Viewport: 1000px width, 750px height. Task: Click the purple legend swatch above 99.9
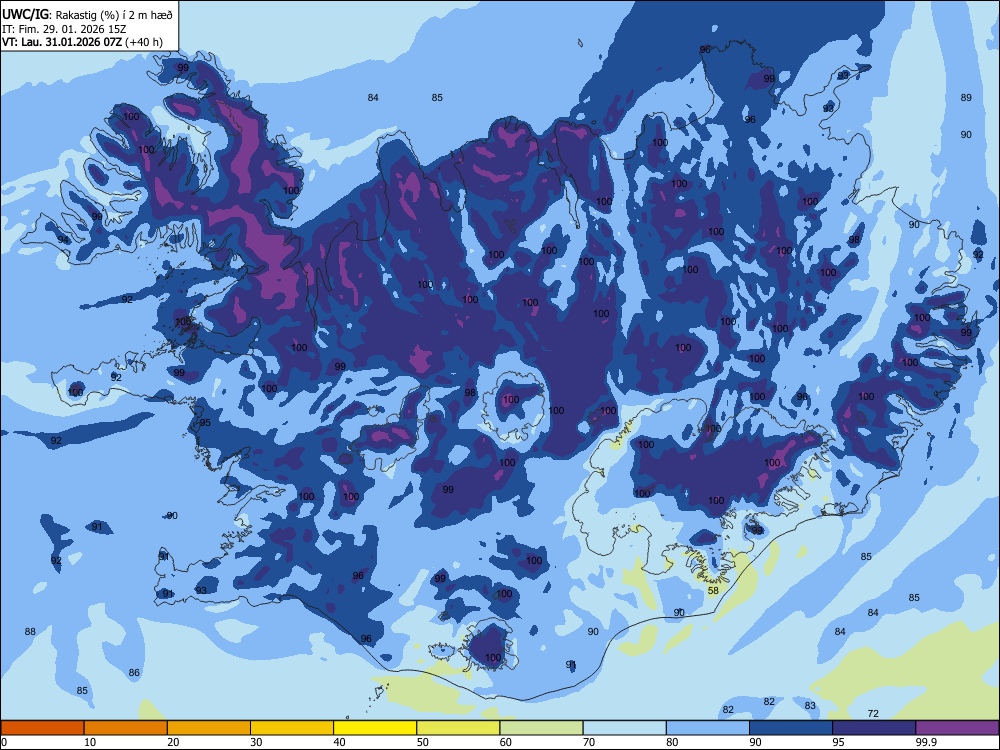point(957,728)
